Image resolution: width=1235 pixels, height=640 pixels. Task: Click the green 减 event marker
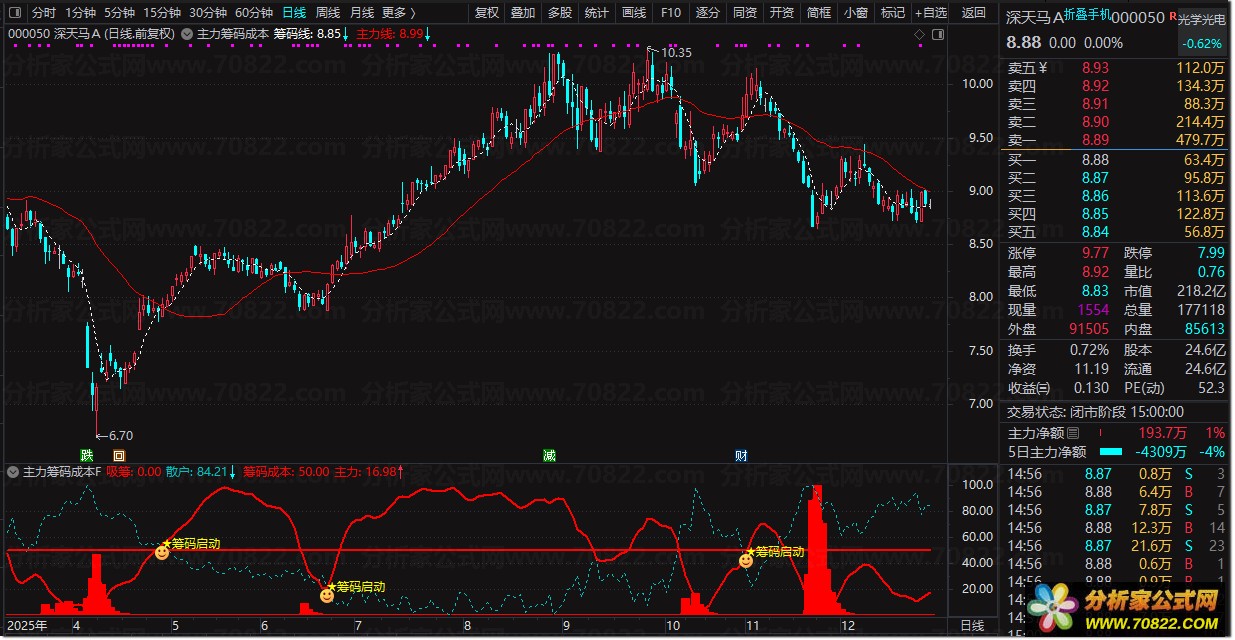pyautogui.click(x=549, y=456)
